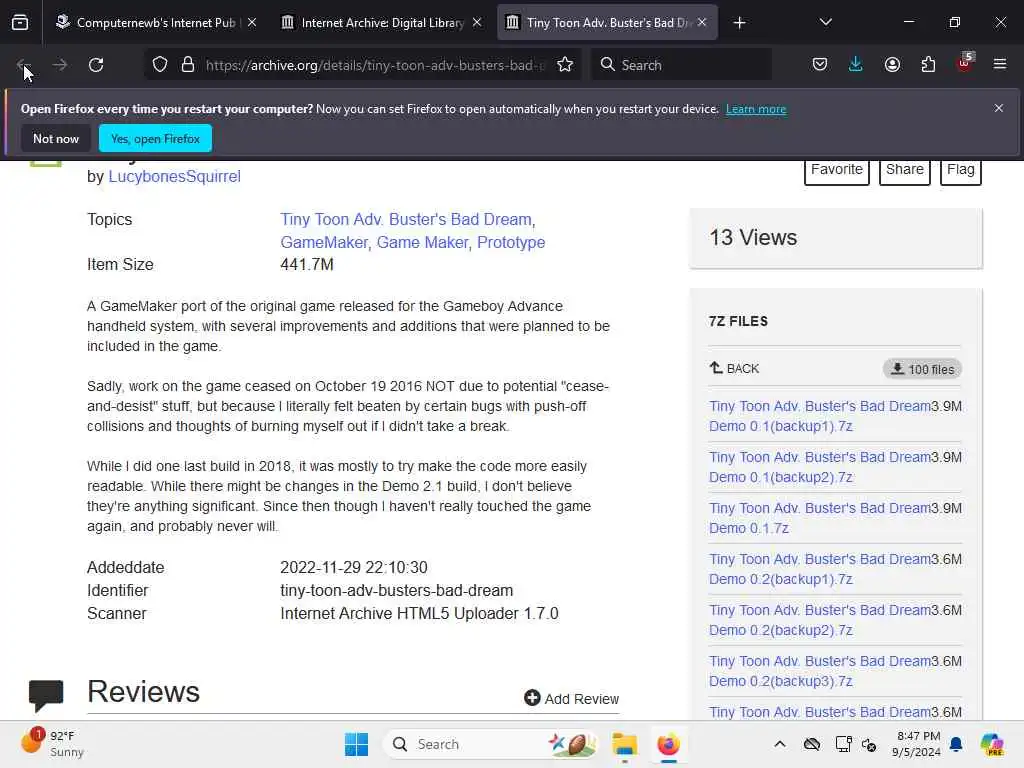
Task: Open the Windows Start menu
Action: 357,744
